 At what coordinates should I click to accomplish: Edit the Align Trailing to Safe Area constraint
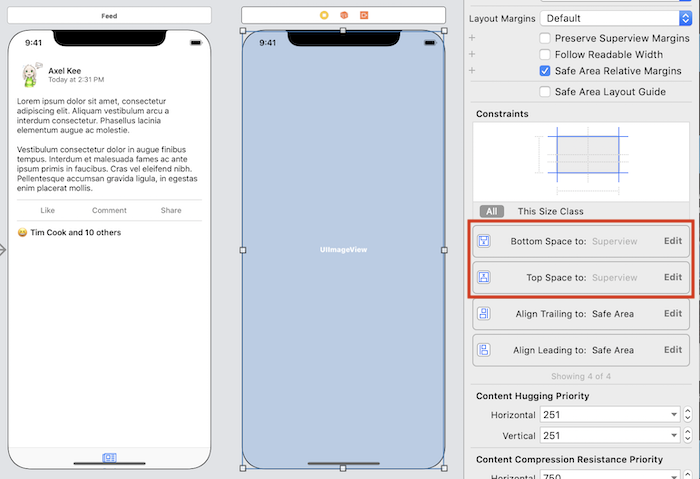pos(673,314)
